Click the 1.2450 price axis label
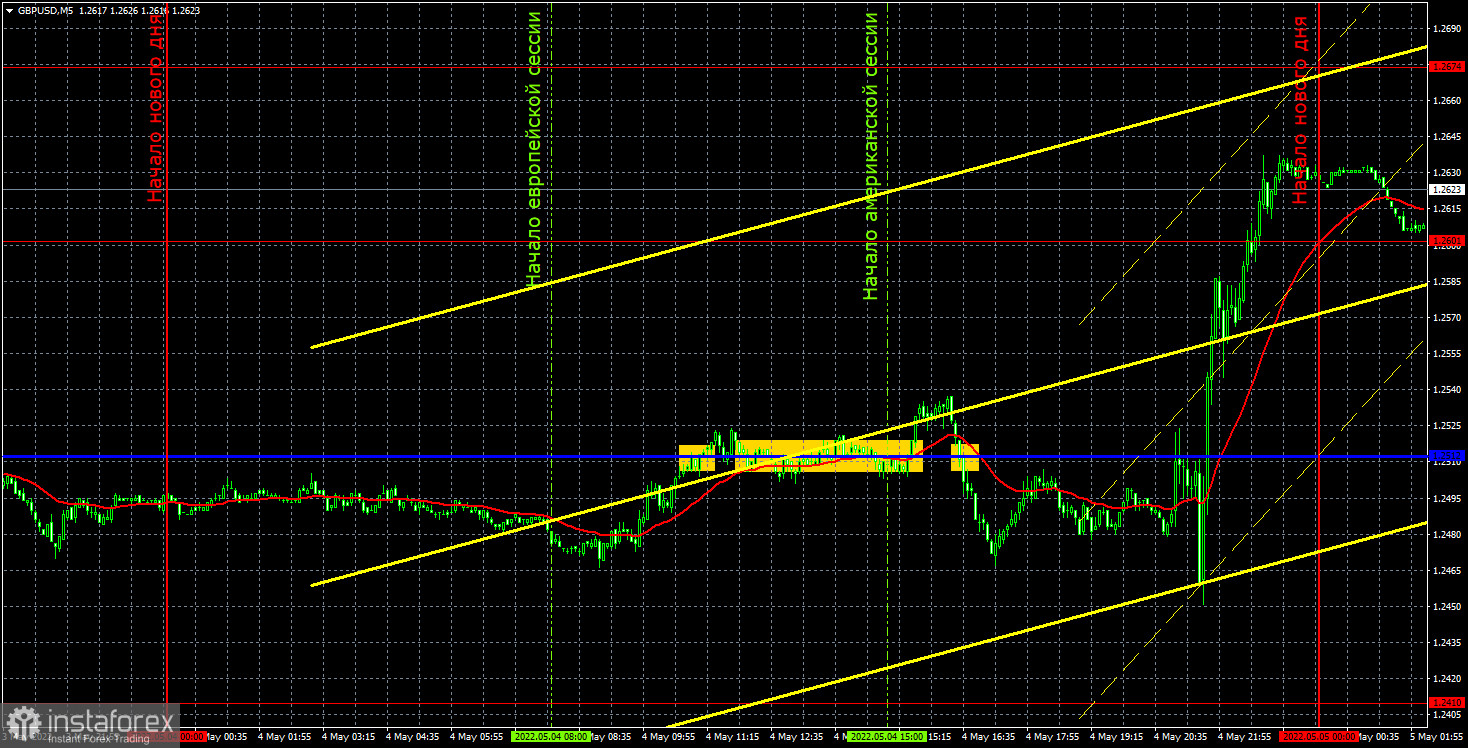Viewport: 1468px width, 748px height. click(x=1448, y=606)
